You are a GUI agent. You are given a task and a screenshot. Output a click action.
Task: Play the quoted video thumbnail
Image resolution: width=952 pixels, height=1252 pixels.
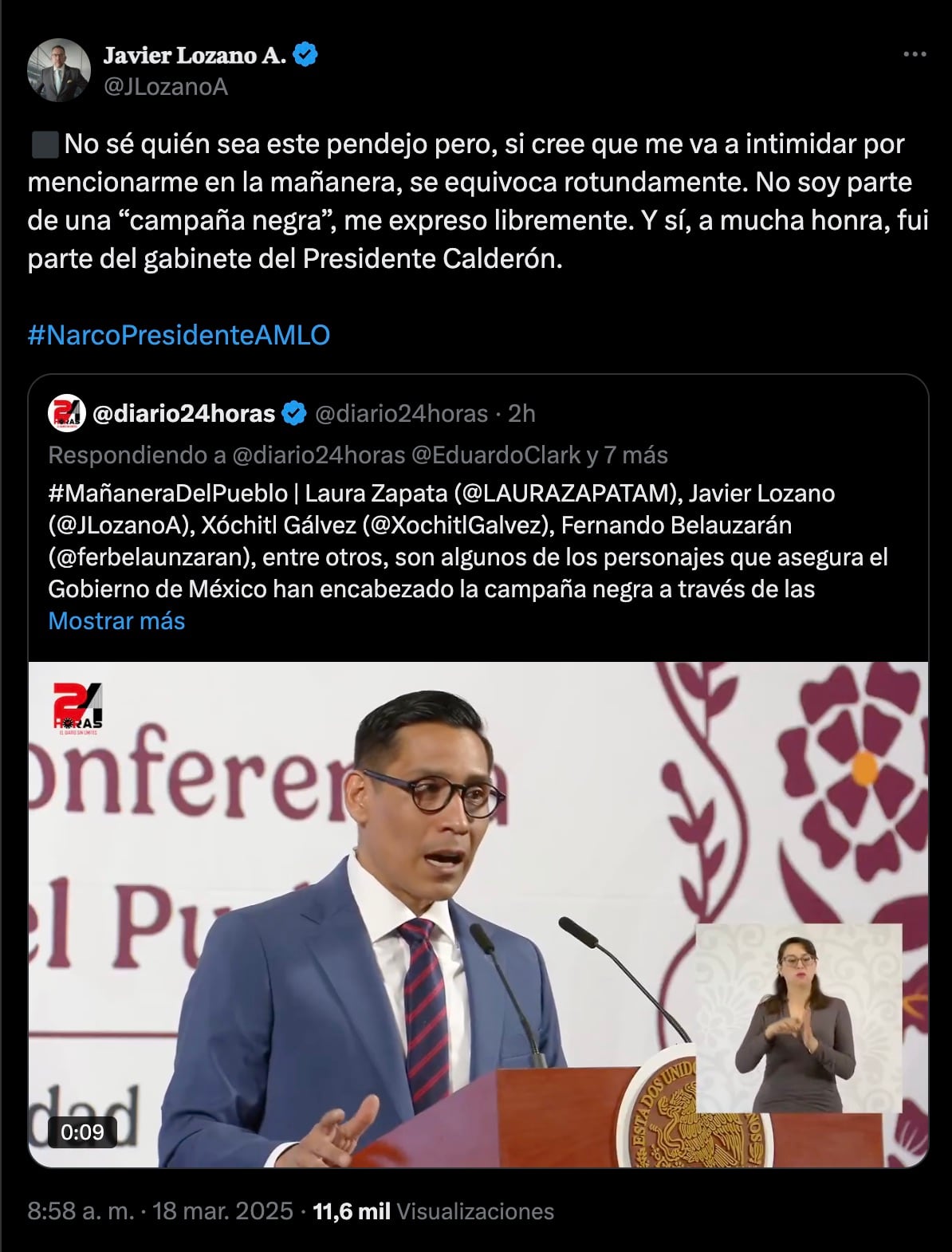pos(478,915)
